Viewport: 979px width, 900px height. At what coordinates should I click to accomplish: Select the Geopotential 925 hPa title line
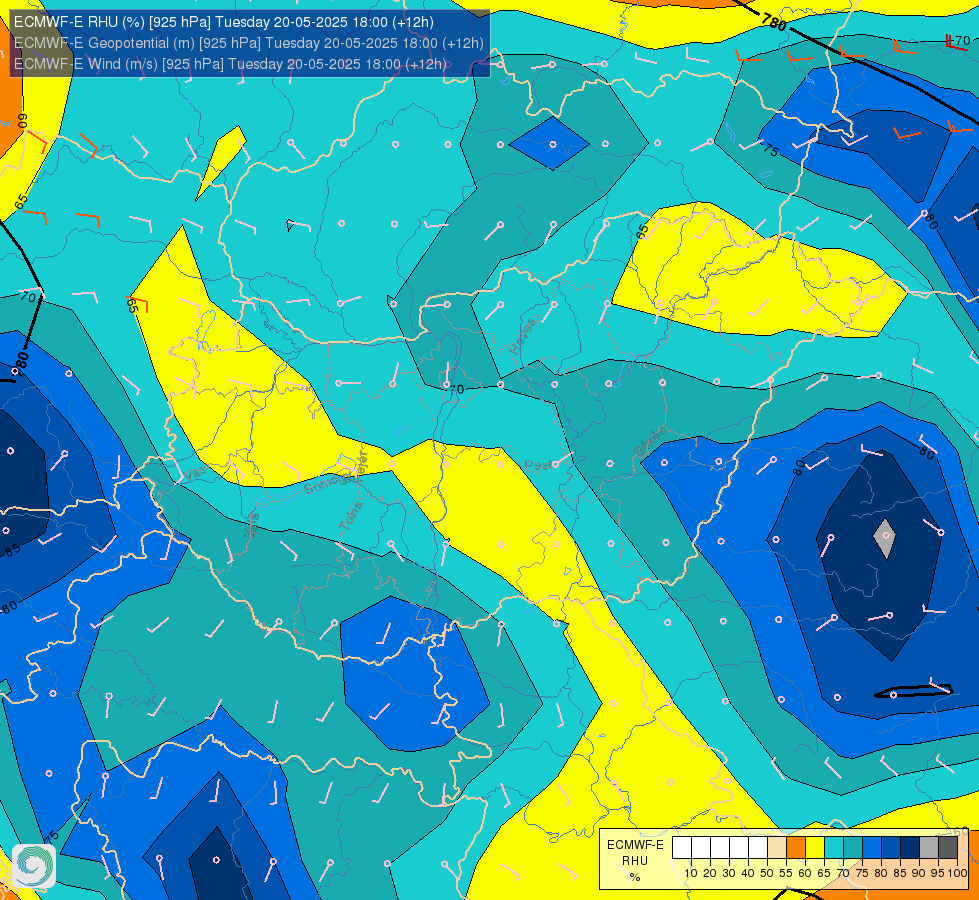[x=248, y=43]
